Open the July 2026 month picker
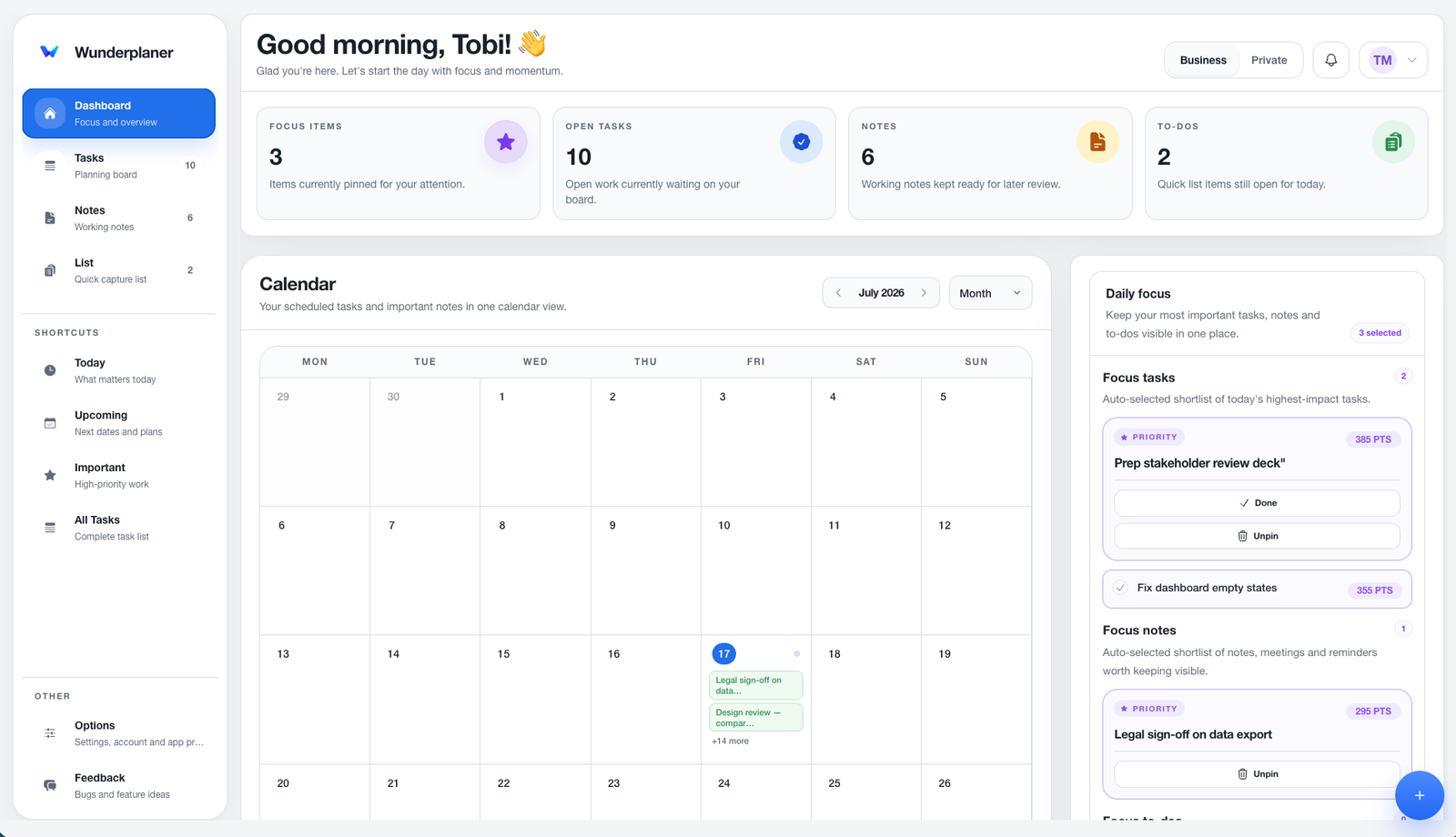 coord(881,293)
